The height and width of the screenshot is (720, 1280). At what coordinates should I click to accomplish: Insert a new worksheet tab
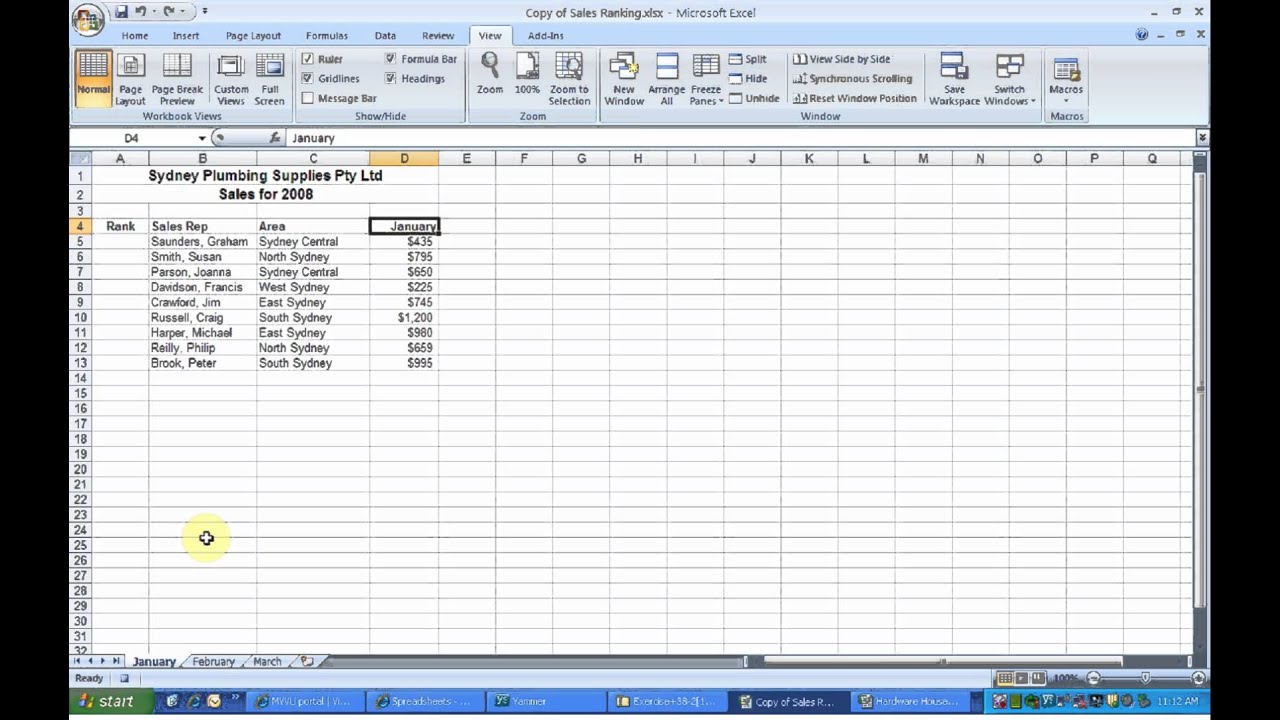pos(307,661)
